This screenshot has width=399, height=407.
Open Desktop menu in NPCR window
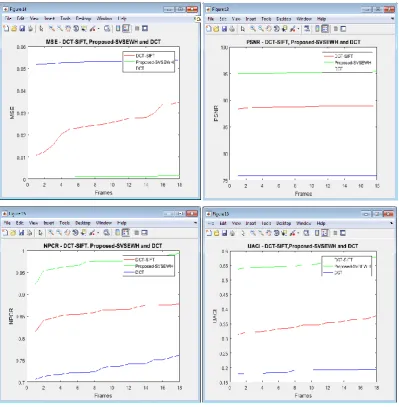(83, 223)
